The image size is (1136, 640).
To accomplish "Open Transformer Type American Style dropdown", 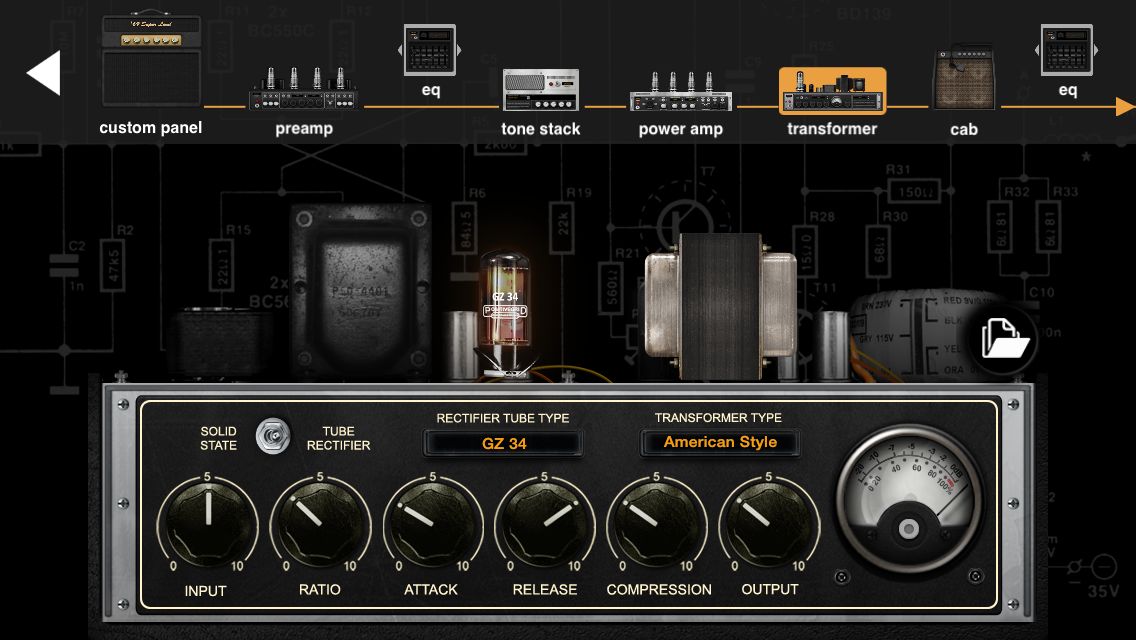I will (x=720, y=442).
